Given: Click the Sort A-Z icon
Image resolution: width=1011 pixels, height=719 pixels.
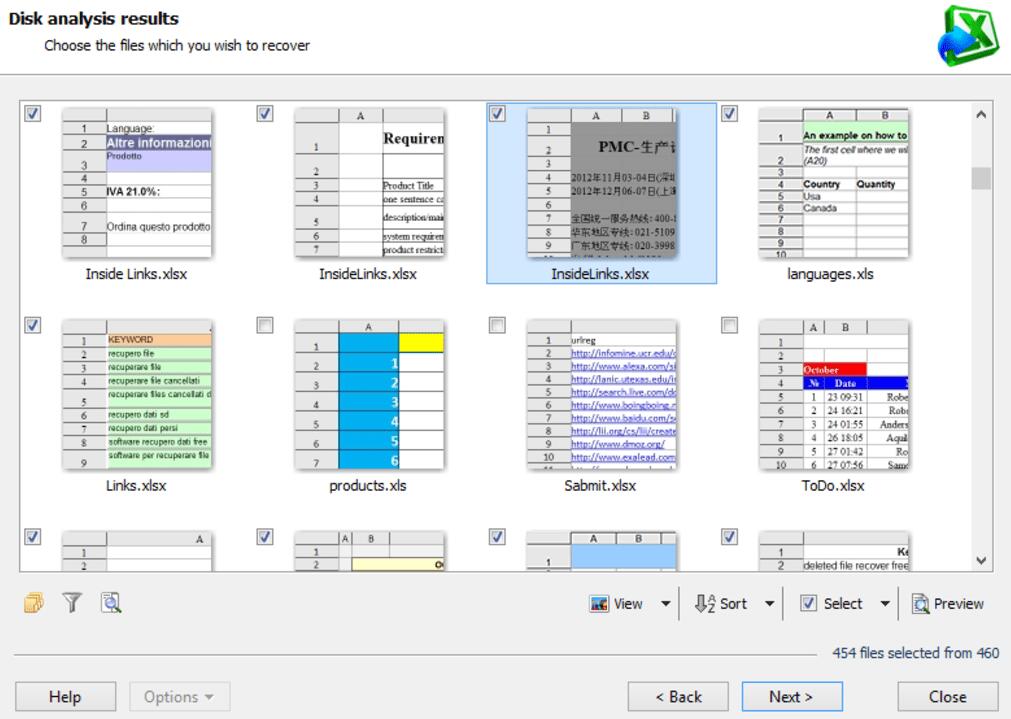Looking at the screenshot, I should (x=705, y=604).
